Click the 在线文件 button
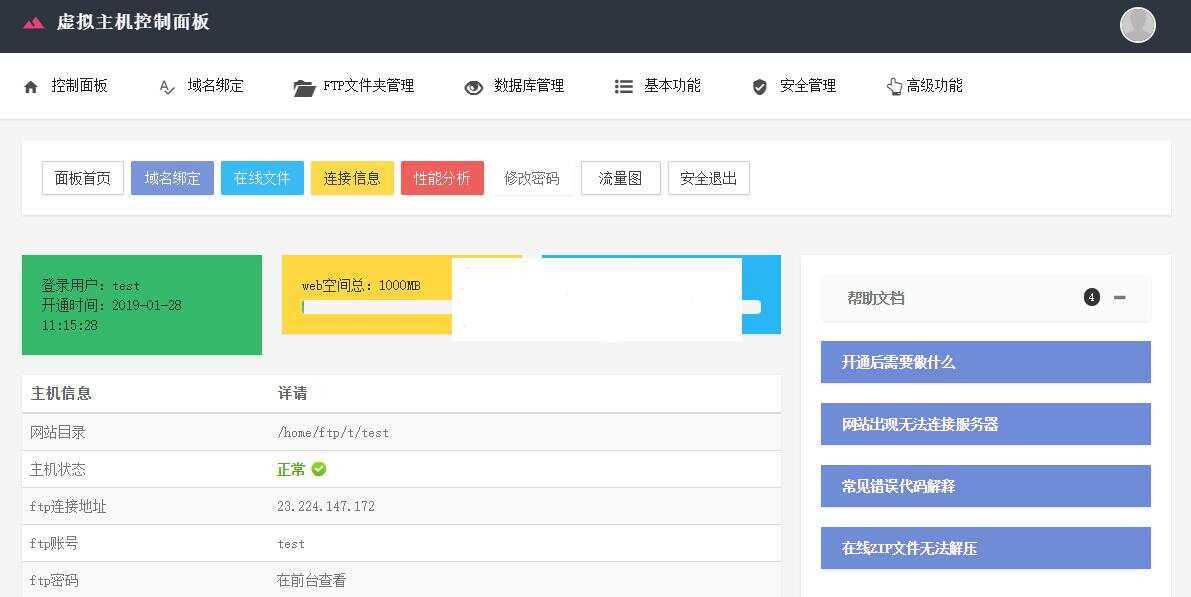 [x=262, y=177]
